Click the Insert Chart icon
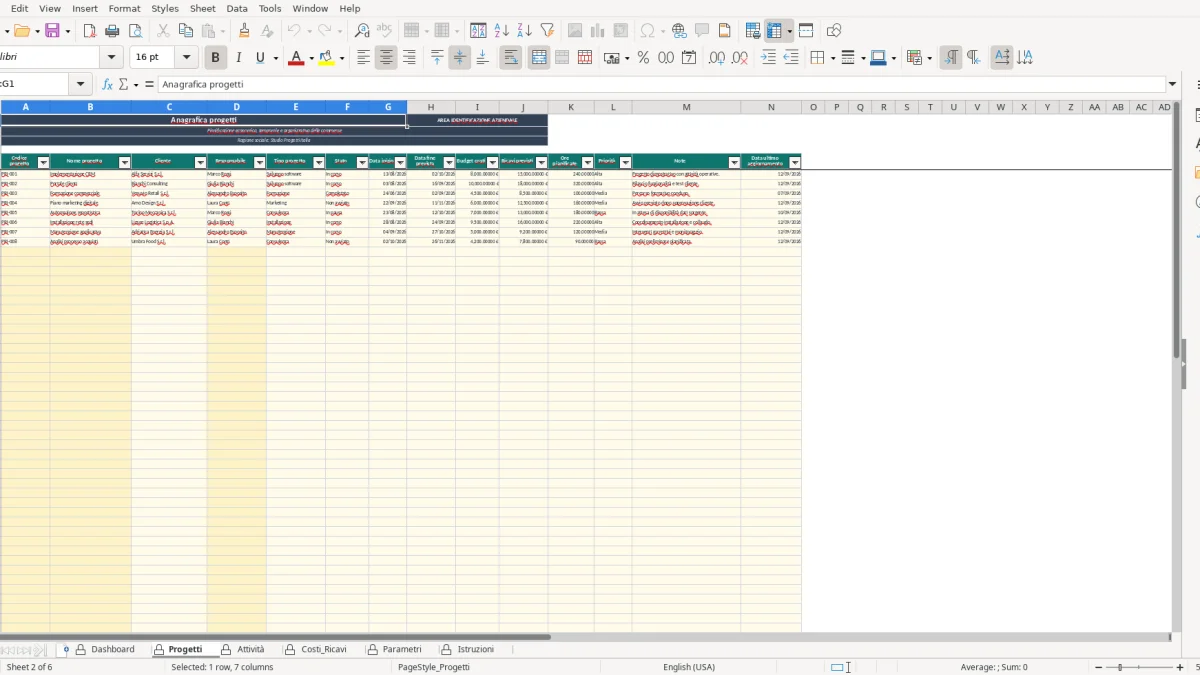This screenshot has height=675, width=1200. [x=598, y=31]
